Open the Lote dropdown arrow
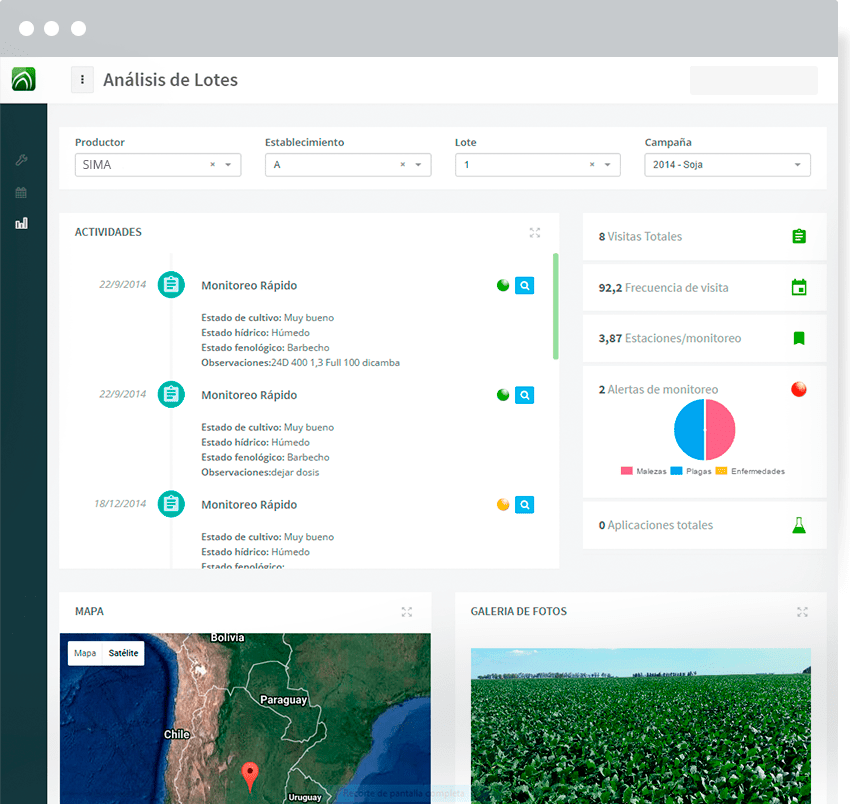Viewport: 850px width, 804px height. (x=608, y=165)
